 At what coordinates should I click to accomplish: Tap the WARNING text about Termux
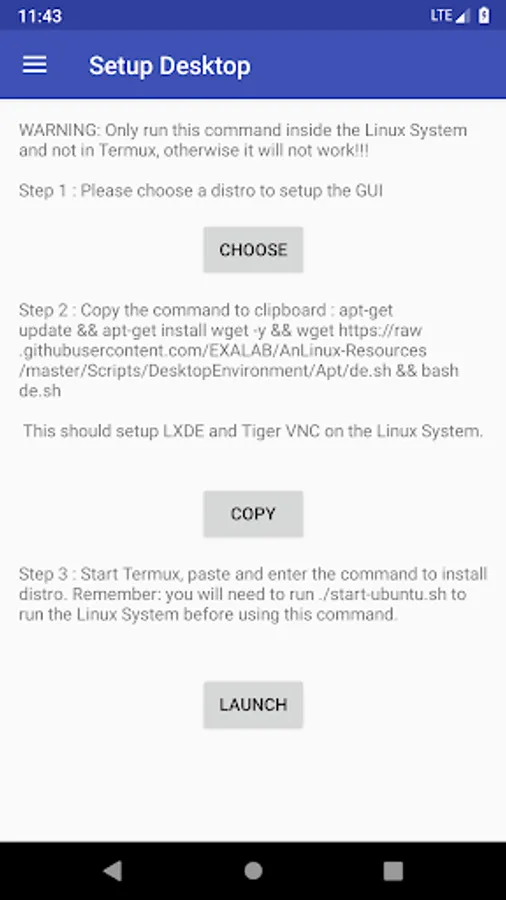coord(243,141)
